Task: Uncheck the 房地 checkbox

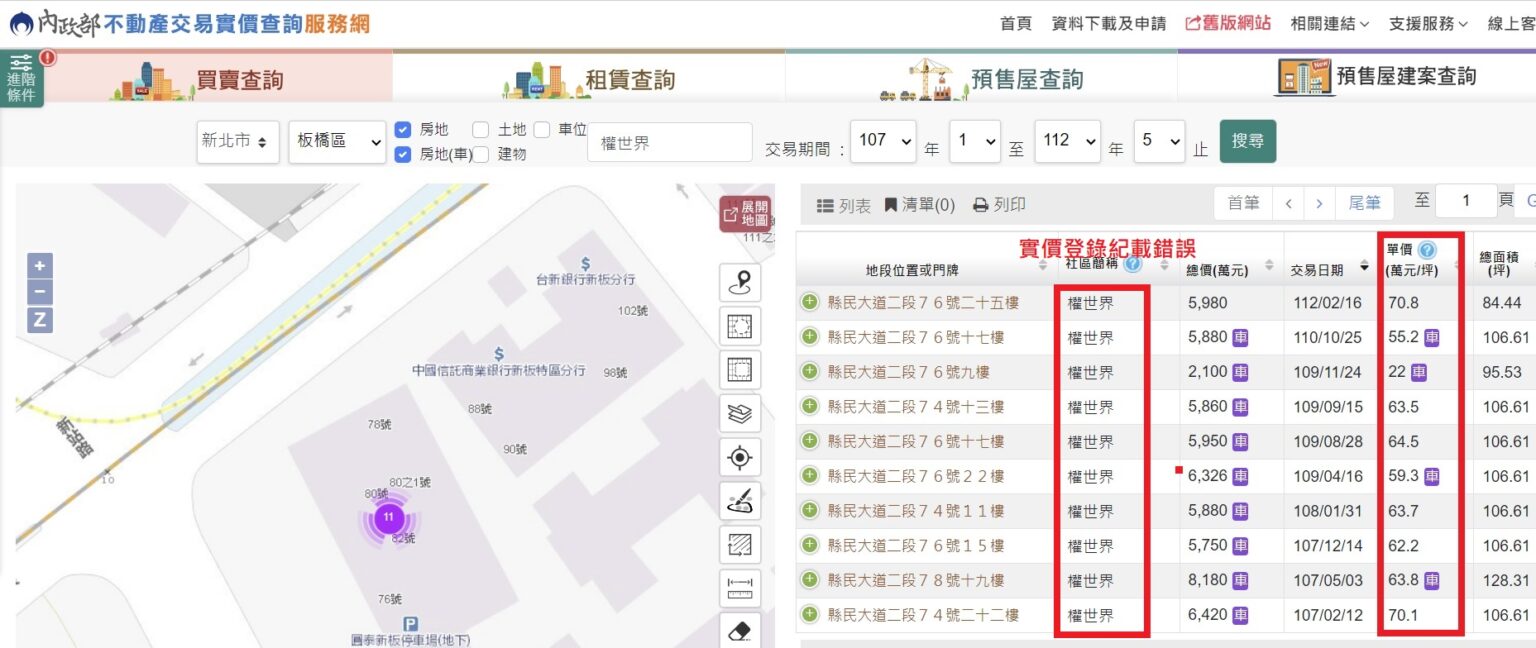Action: tap(403, 129)
